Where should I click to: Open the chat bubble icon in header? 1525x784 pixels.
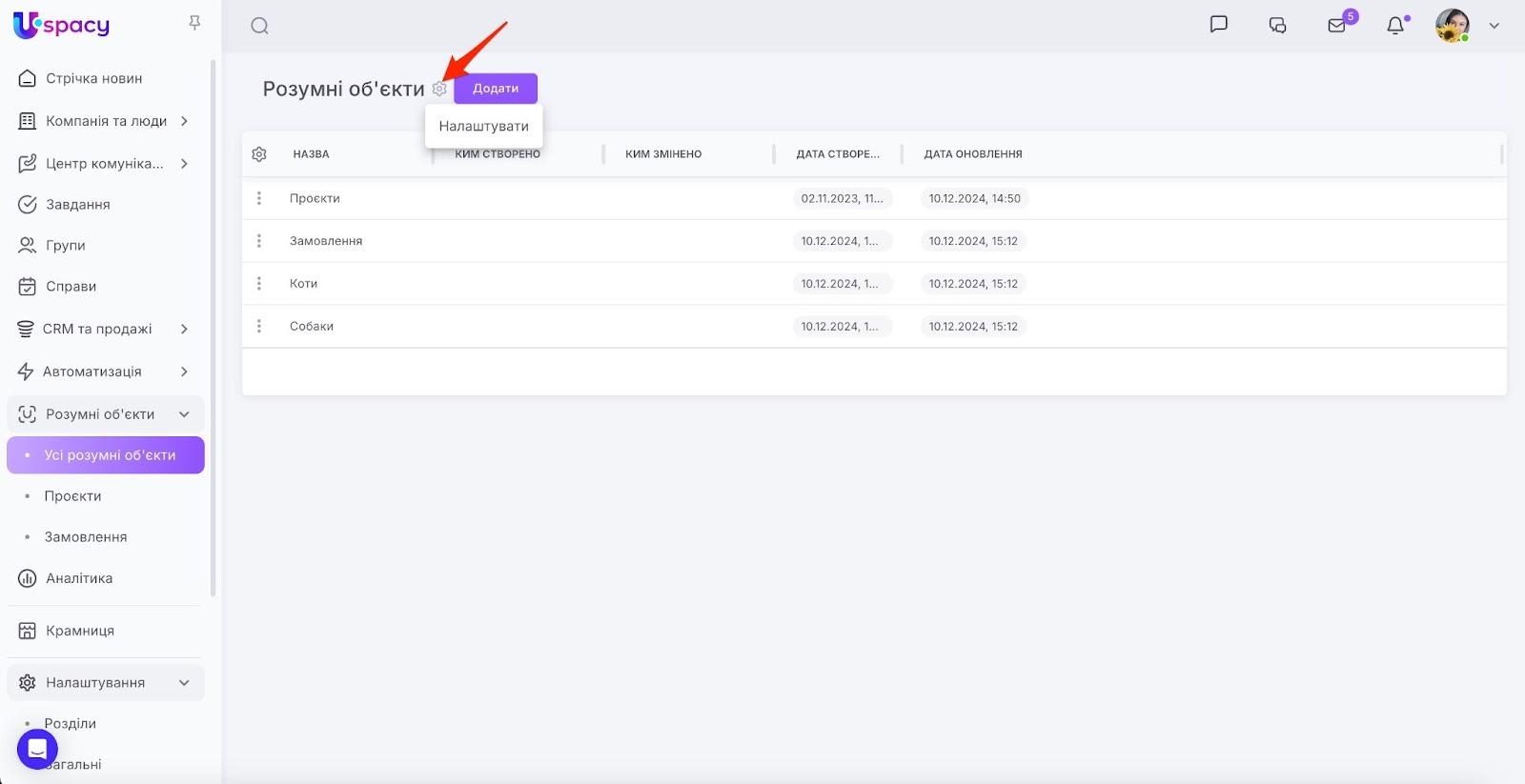(x=1218, y=25)
